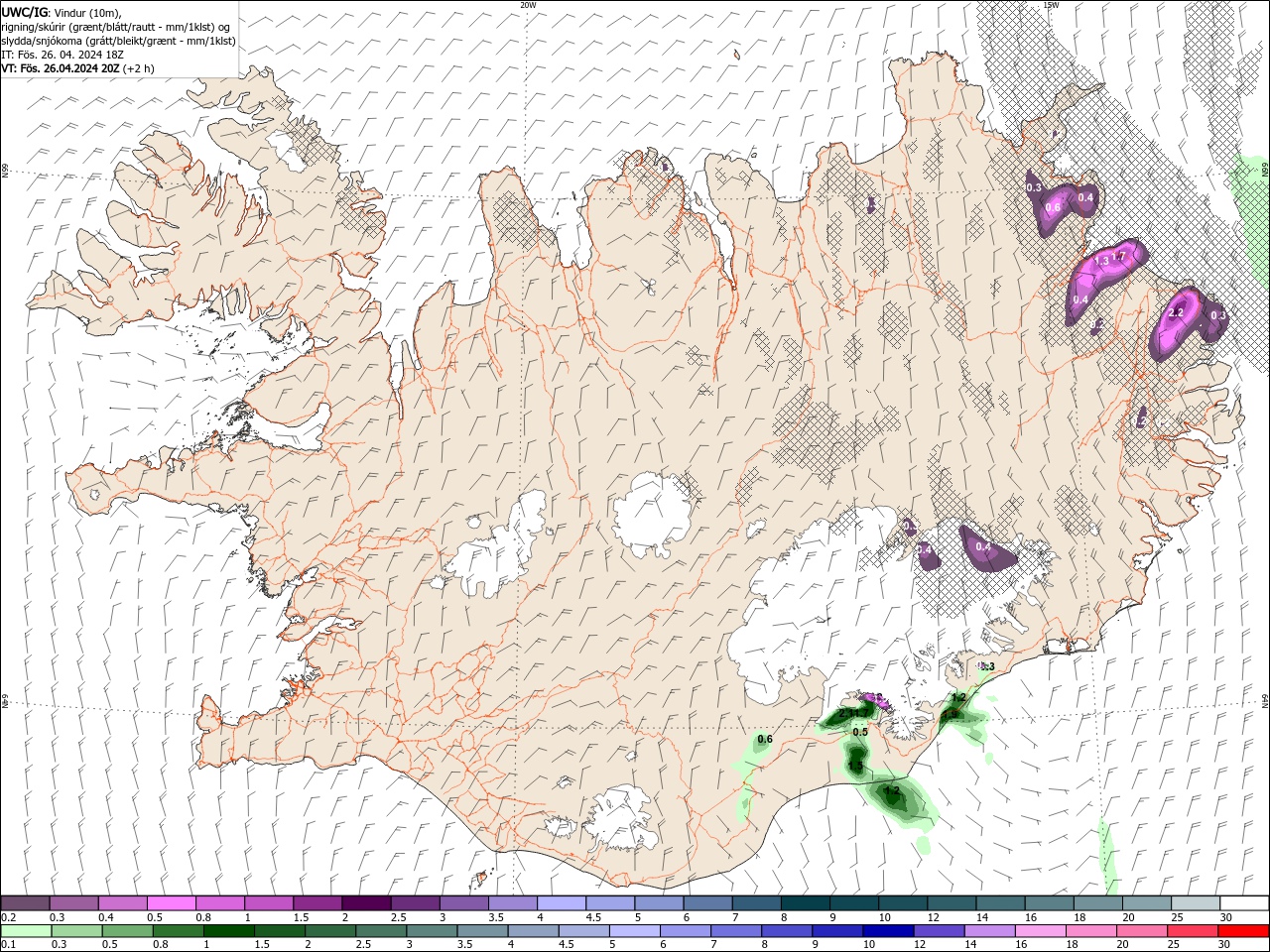The width and height of the screenshot is (1270, 952).
Task: Pick the white 30 swatch ending the top legend row
Action: tap(1244, 902)
